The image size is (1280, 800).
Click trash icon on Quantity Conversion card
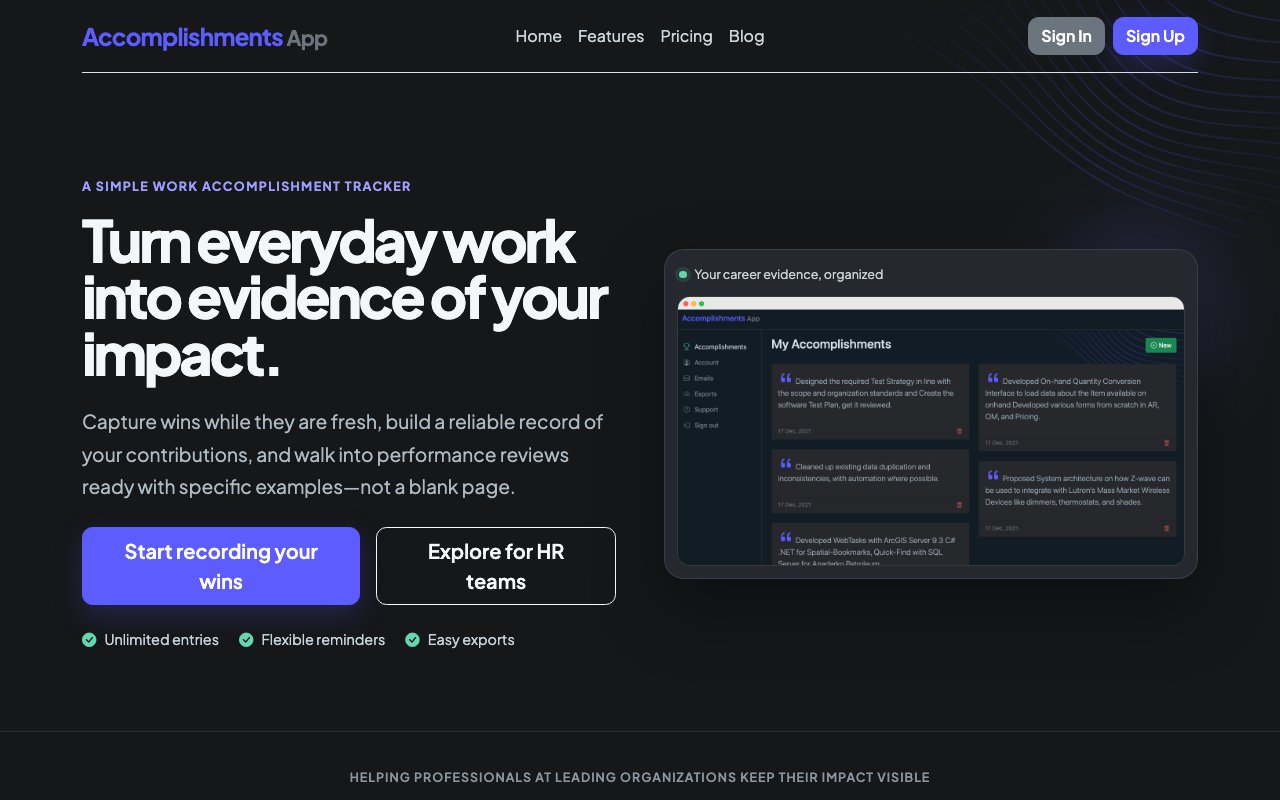tap(1166, 442)
